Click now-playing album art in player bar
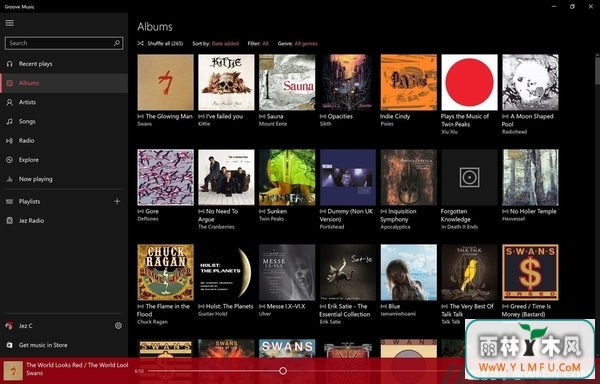 pyautogui.click(x=13, y=371)
